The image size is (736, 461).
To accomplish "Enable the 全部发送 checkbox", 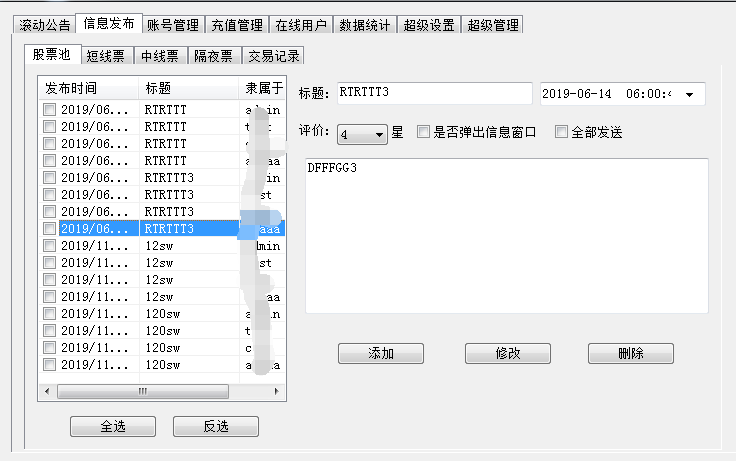I will (x=561, y=132).
